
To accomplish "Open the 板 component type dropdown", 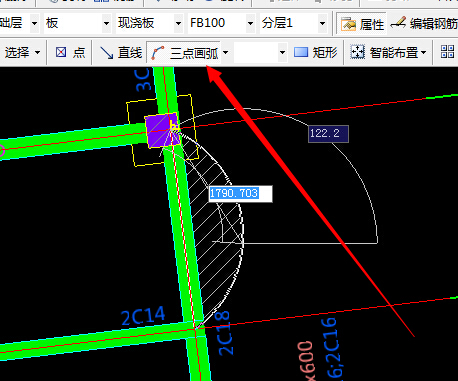I will coord(106,23).
